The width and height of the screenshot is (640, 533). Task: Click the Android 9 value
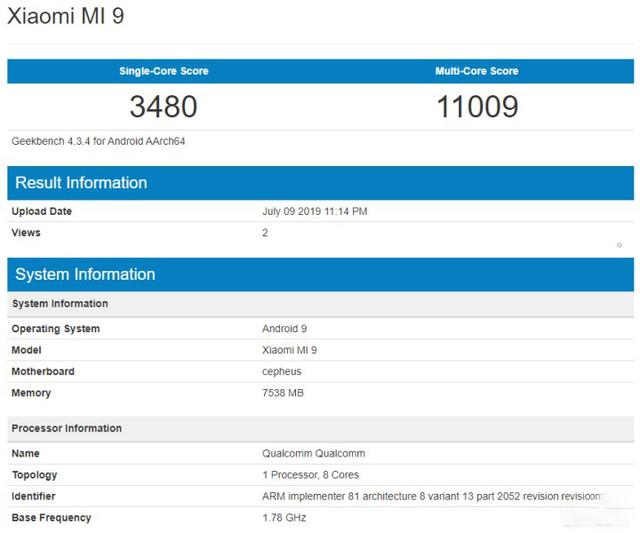(284, 329)
